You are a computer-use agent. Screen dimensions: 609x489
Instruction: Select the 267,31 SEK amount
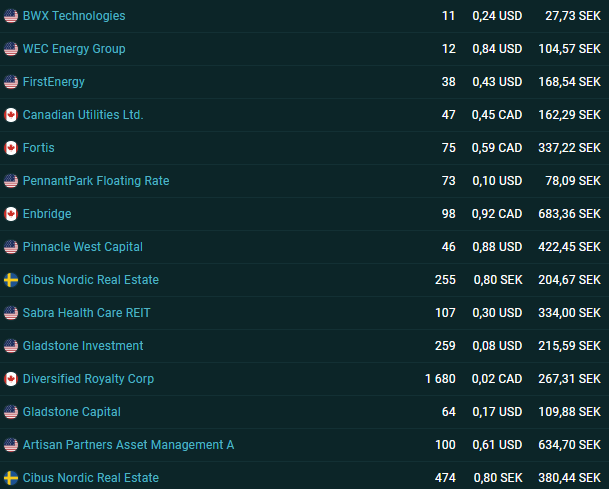click(x=569, y=379)
